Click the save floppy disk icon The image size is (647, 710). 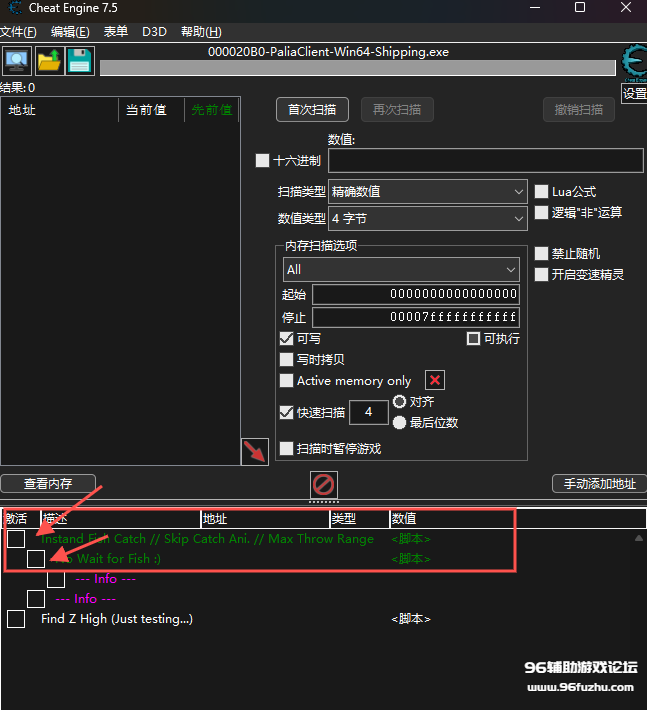(80, 61)
